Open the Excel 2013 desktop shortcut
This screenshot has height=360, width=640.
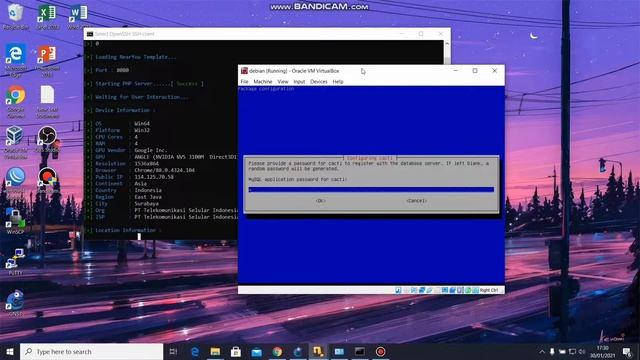coord(47,16)
